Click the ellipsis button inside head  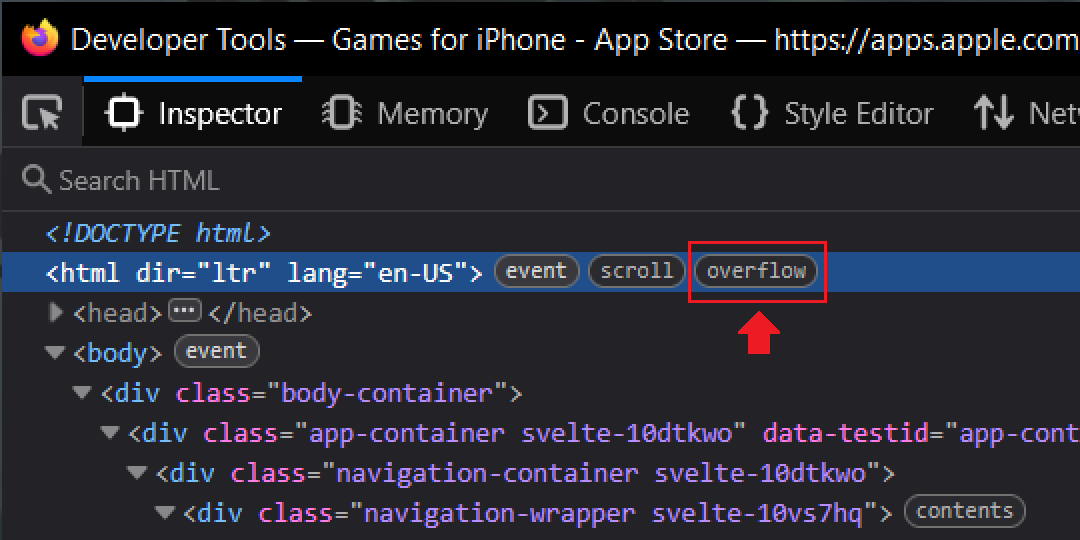click(184, 311)
